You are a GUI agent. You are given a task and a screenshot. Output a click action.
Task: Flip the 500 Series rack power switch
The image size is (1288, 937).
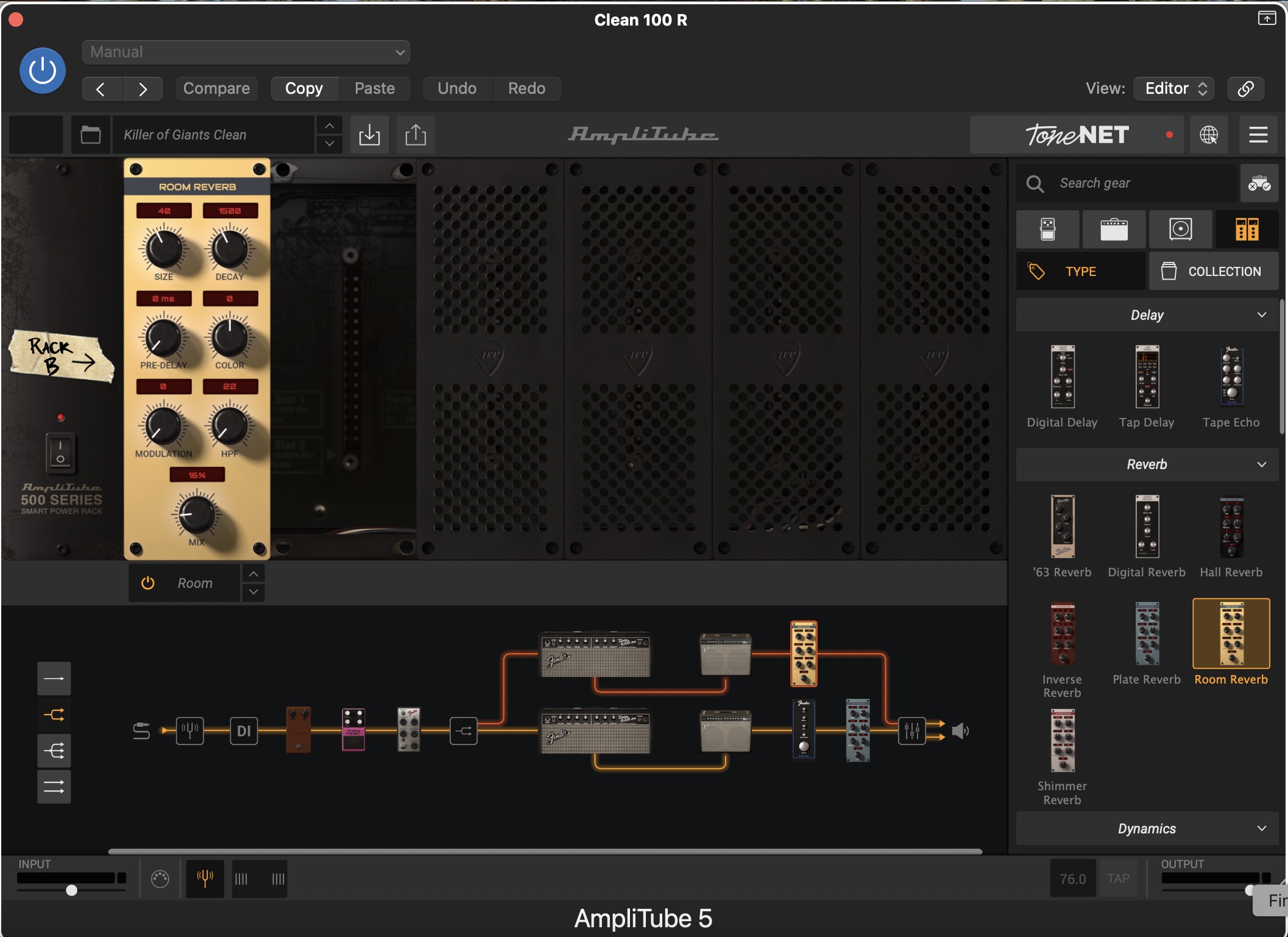(60, 453)
